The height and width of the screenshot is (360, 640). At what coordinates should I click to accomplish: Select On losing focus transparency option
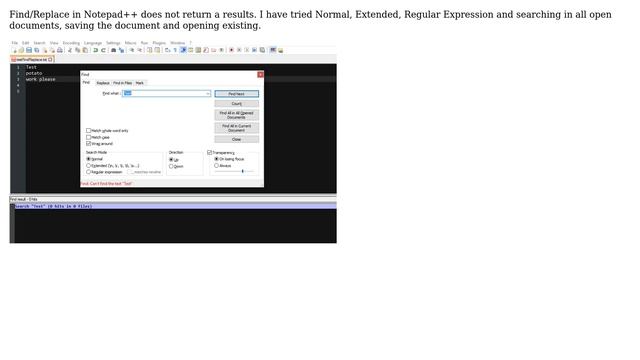coord(216,159)
